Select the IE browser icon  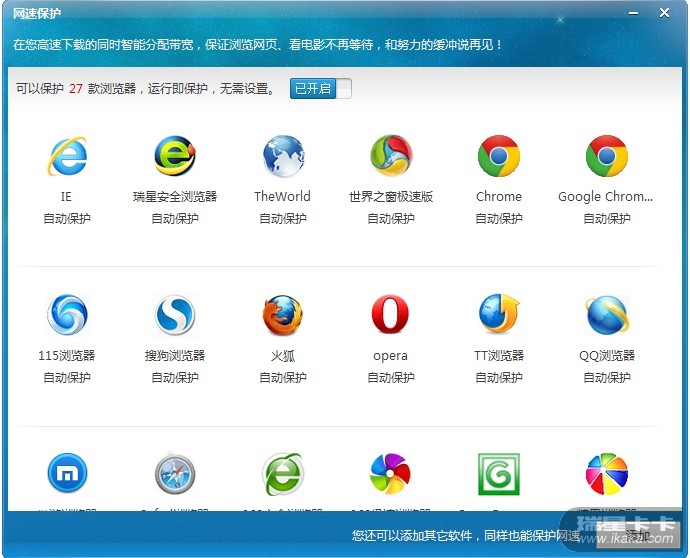pos(67,156)
